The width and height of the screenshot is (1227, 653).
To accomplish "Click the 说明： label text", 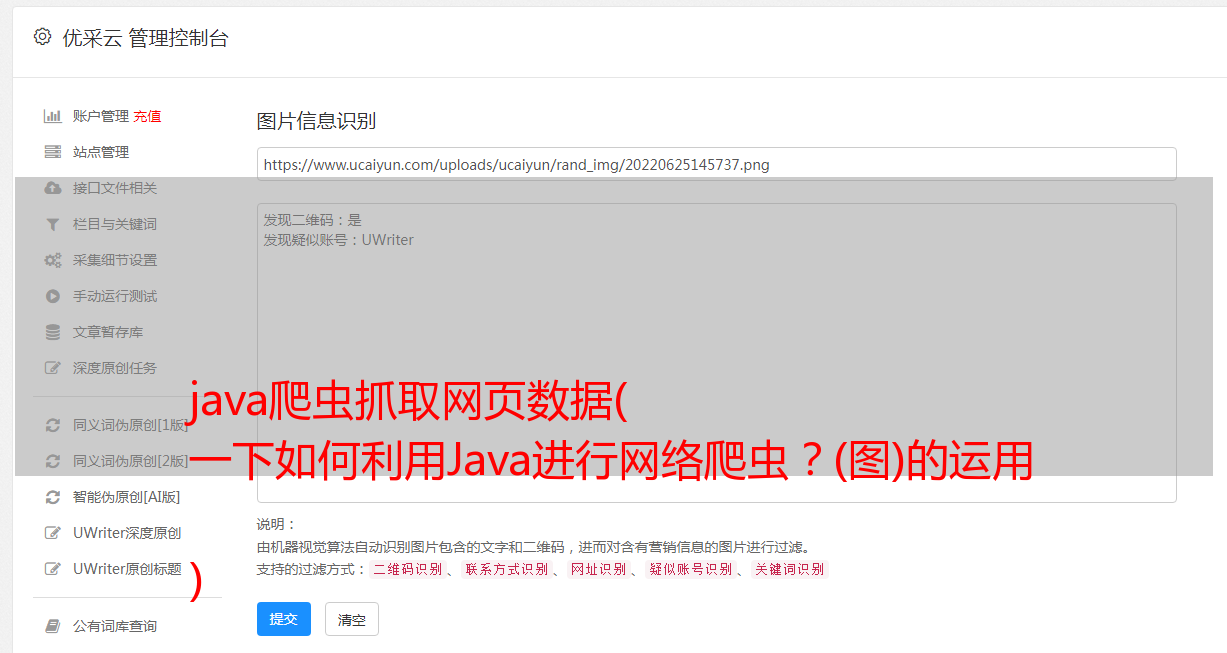I will pyautogui.click(x=277, y=524).
